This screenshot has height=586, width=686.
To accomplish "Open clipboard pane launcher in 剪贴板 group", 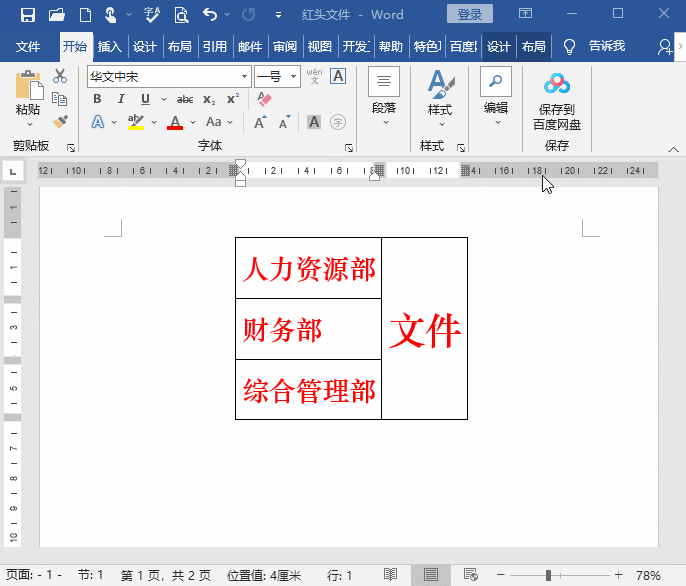I will click(x=71, y=148).
